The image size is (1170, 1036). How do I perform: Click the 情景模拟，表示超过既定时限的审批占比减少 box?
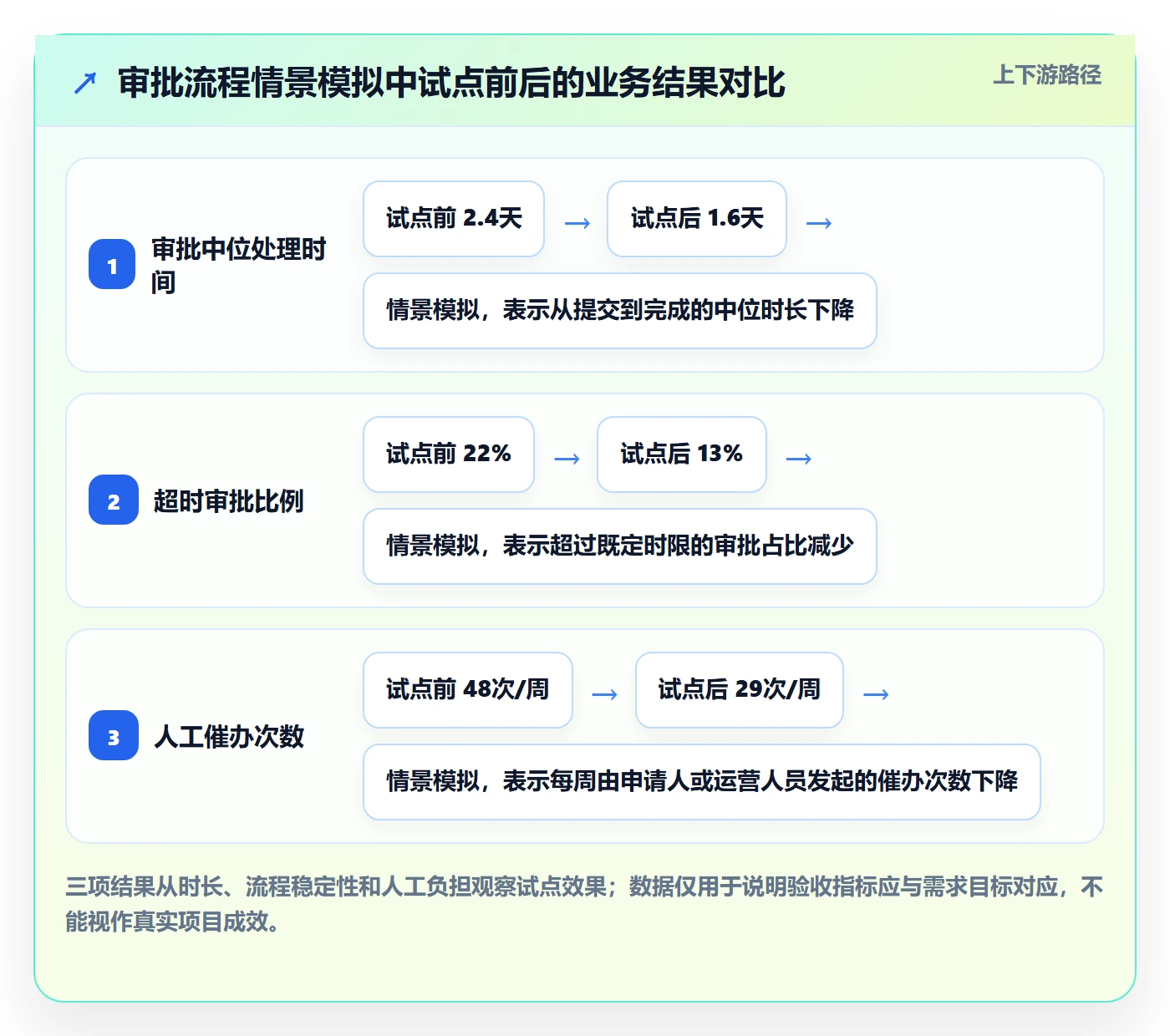[x=620, y=546]
